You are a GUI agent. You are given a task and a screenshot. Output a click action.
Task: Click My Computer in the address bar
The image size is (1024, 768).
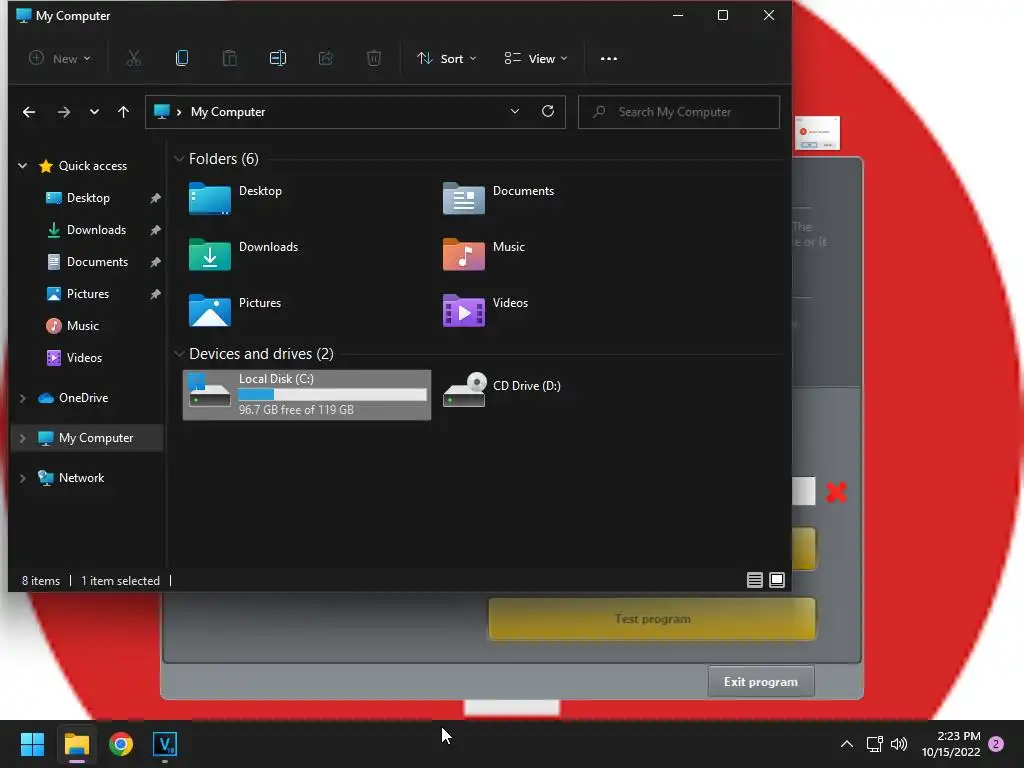click(228, 112)
